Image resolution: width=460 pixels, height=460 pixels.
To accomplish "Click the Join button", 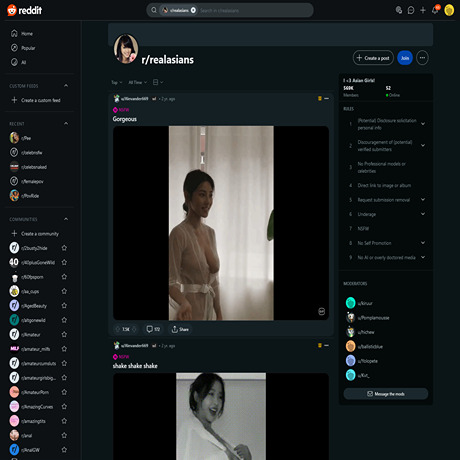I will click(x=405, y=58).
